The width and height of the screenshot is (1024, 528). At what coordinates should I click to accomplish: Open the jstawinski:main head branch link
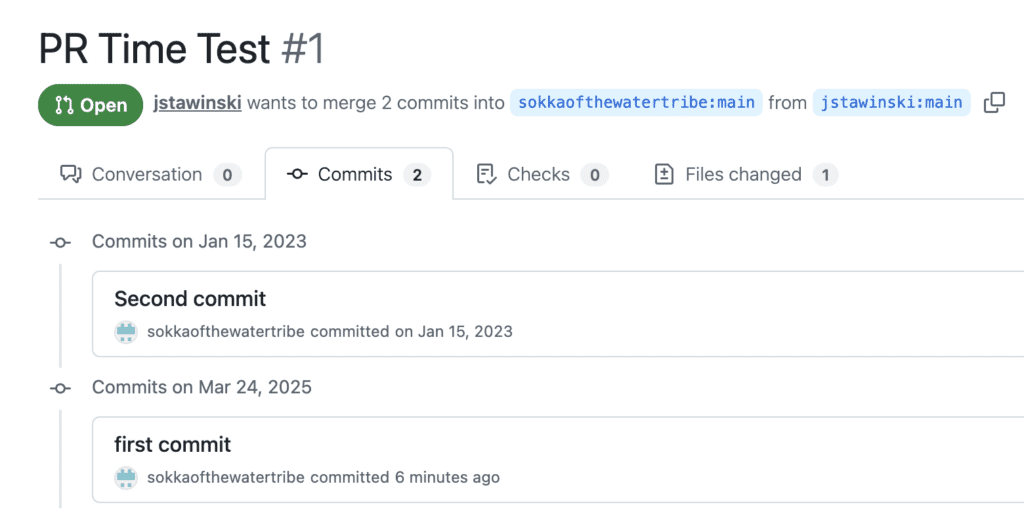(x=891, y=103)
